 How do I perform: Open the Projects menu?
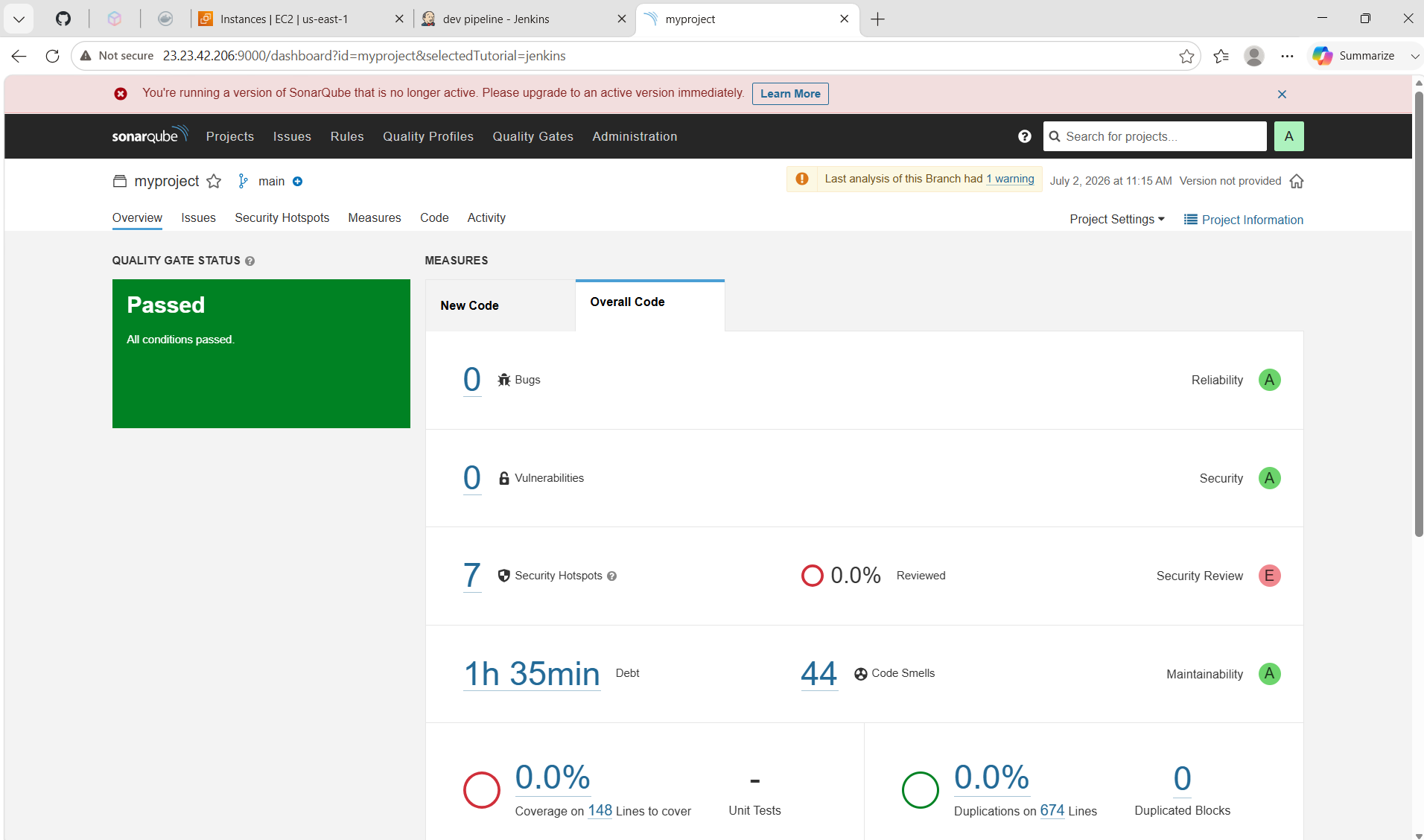230,136
